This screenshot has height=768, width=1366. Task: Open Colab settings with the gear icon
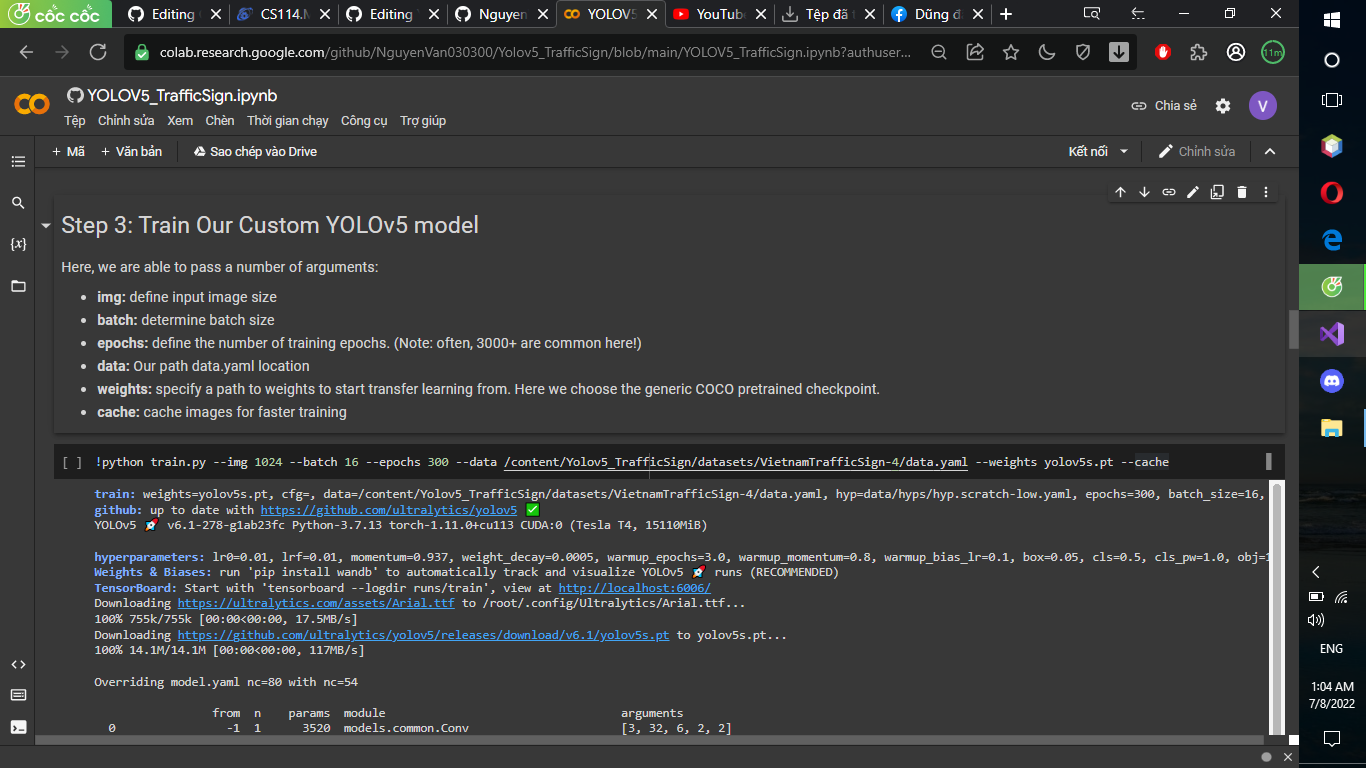(x=1222, y=105)
